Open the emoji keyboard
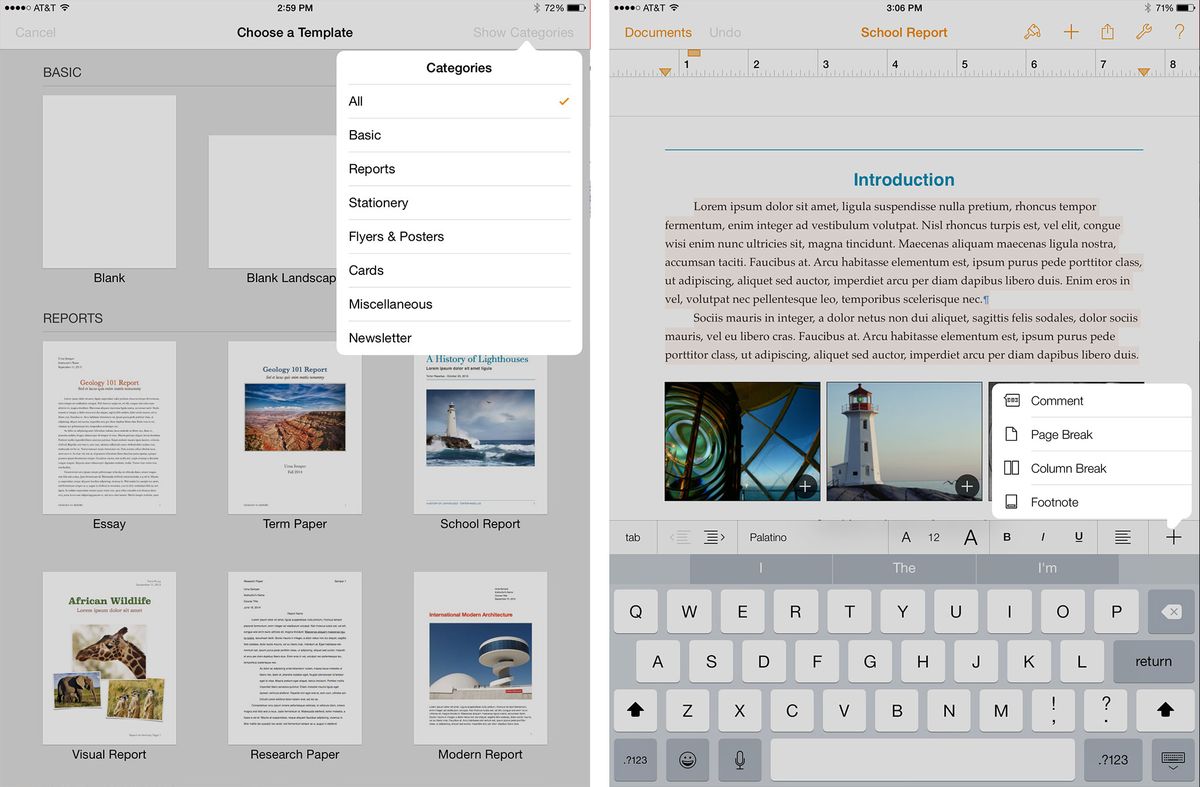The height and width of the screenshot is (787, 1200). (687, 760)
